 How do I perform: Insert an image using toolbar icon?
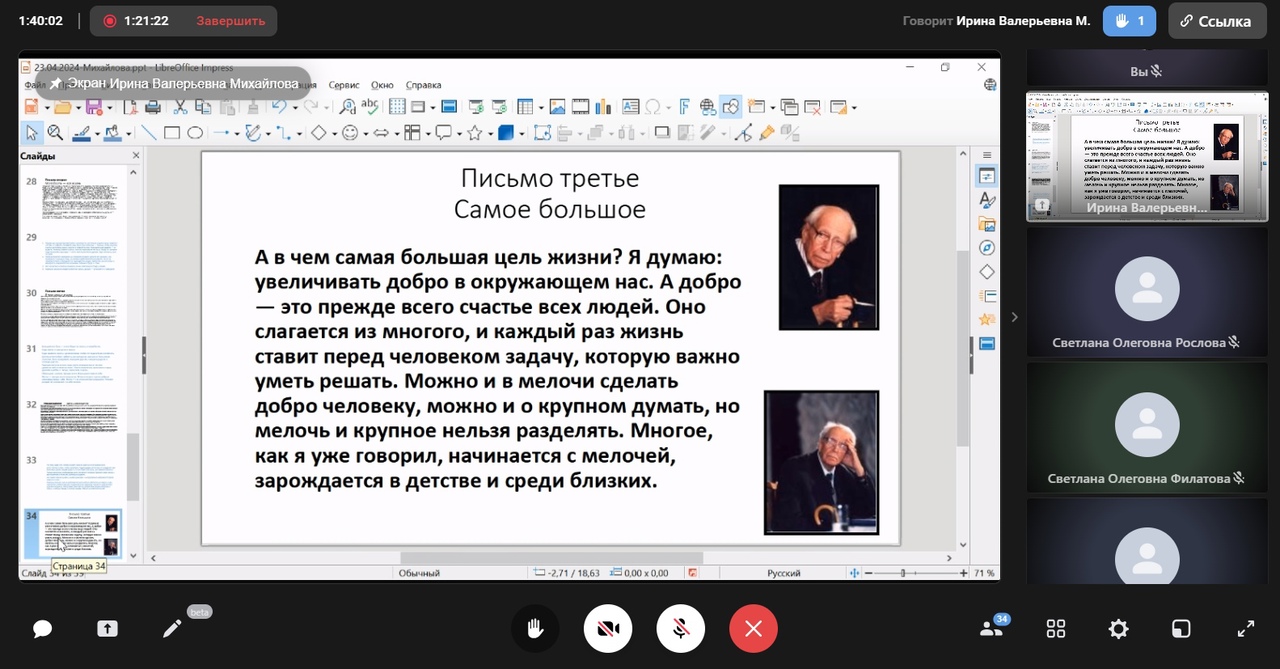[557, 107]
